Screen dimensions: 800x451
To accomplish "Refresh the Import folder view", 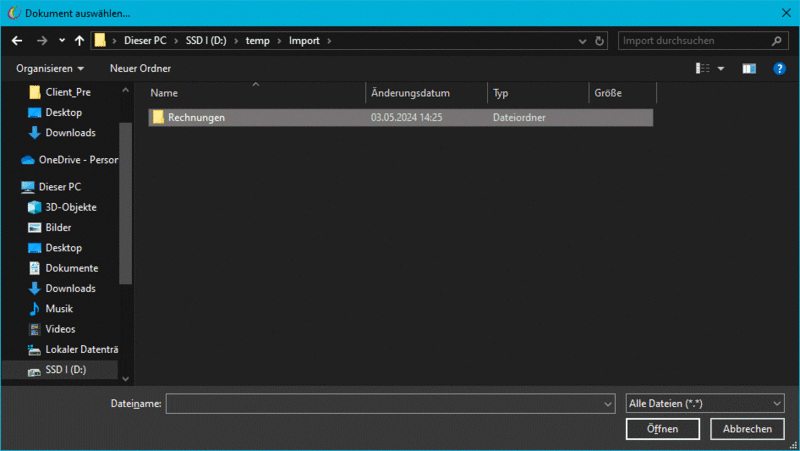I will click(599, 41).
